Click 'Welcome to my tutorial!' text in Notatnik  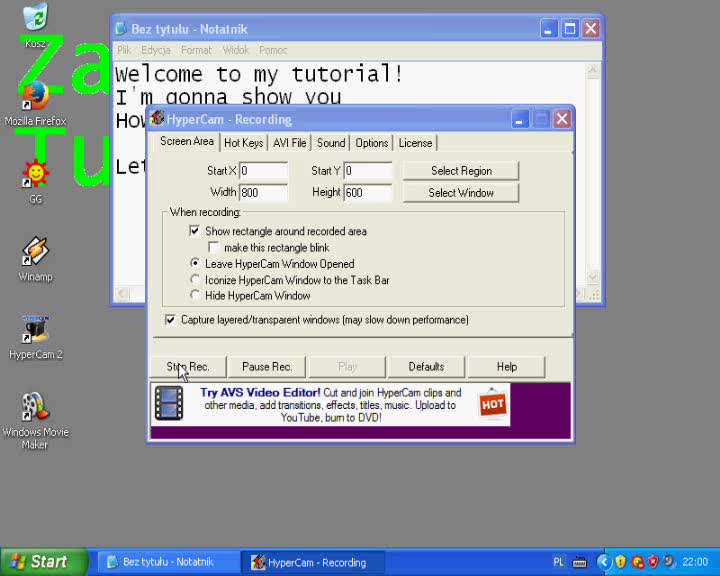pos(259,74)
